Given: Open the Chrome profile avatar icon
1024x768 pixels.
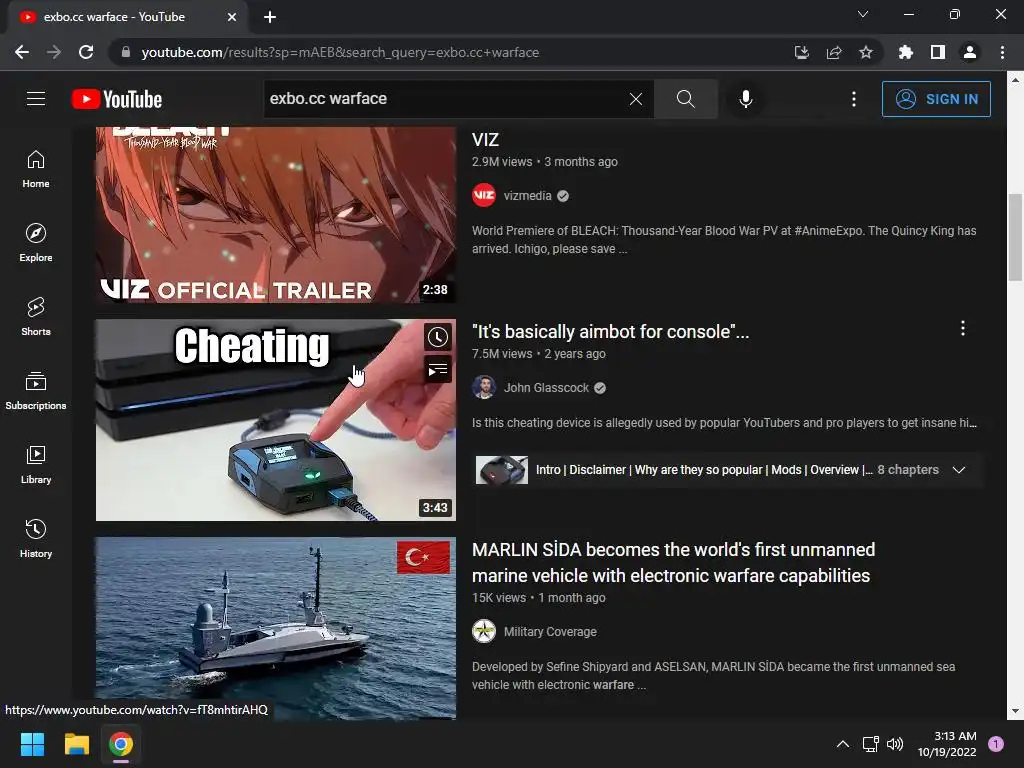Looking at the screenshot, I should [970, 52].
